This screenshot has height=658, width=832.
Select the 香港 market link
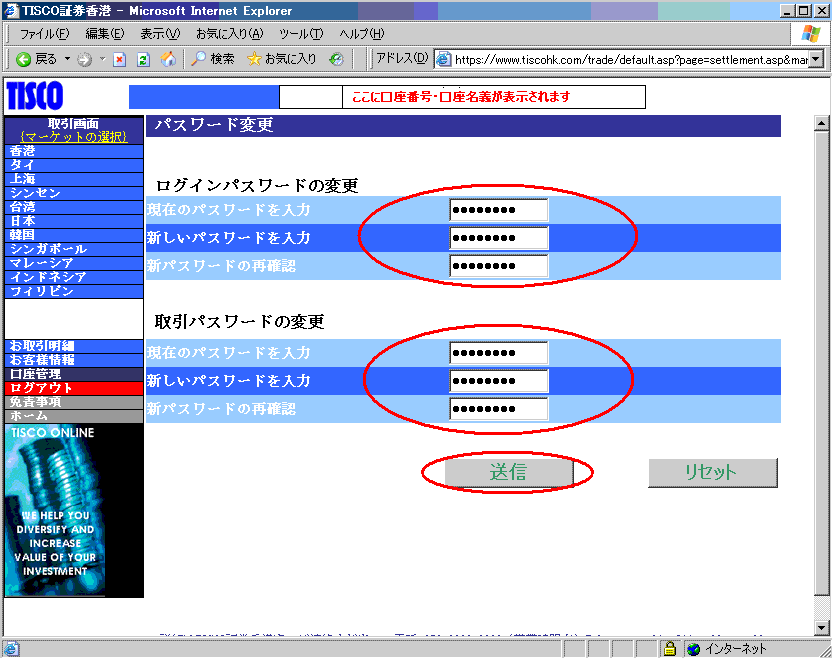[74, 151]
